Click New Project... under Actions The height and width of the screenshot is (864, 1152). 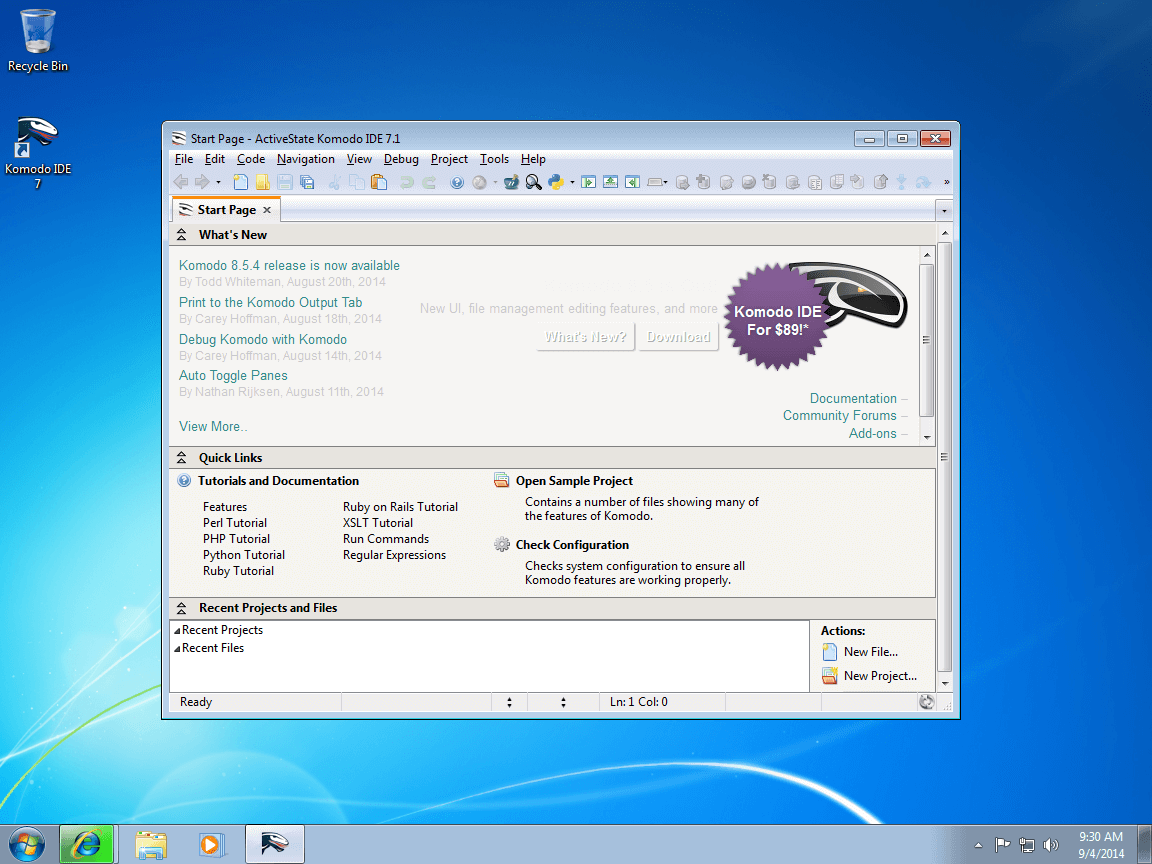pos(880,676)
